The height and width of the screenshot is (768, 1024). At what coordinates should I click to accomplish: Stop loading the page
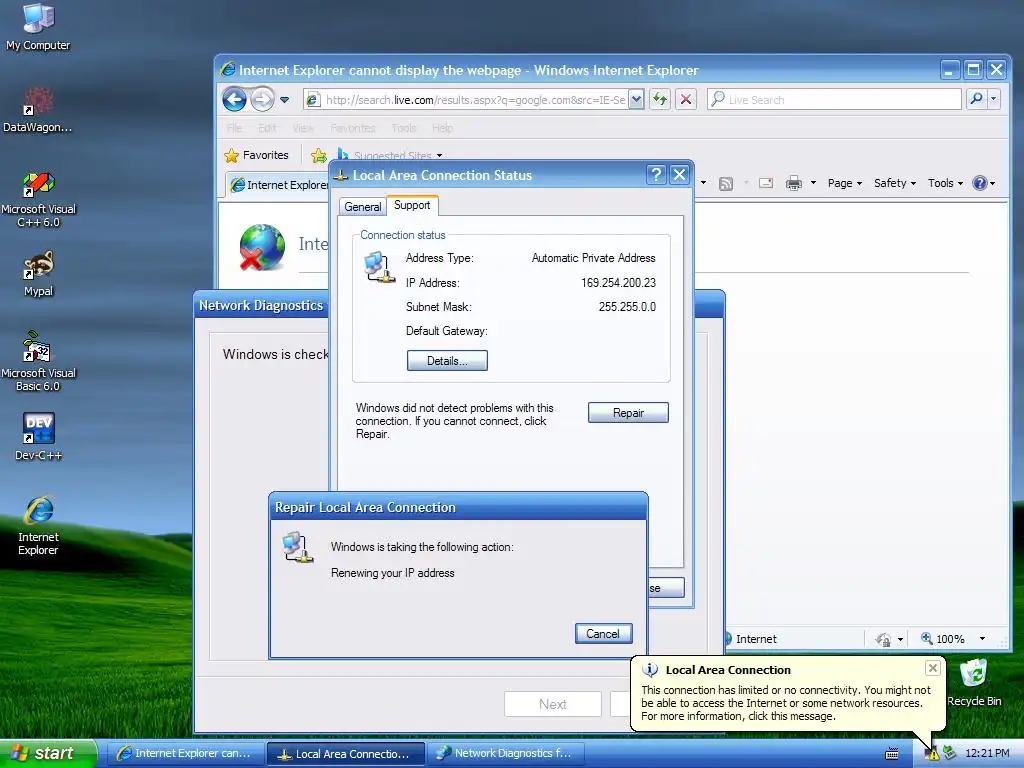(x=686, y=99)
